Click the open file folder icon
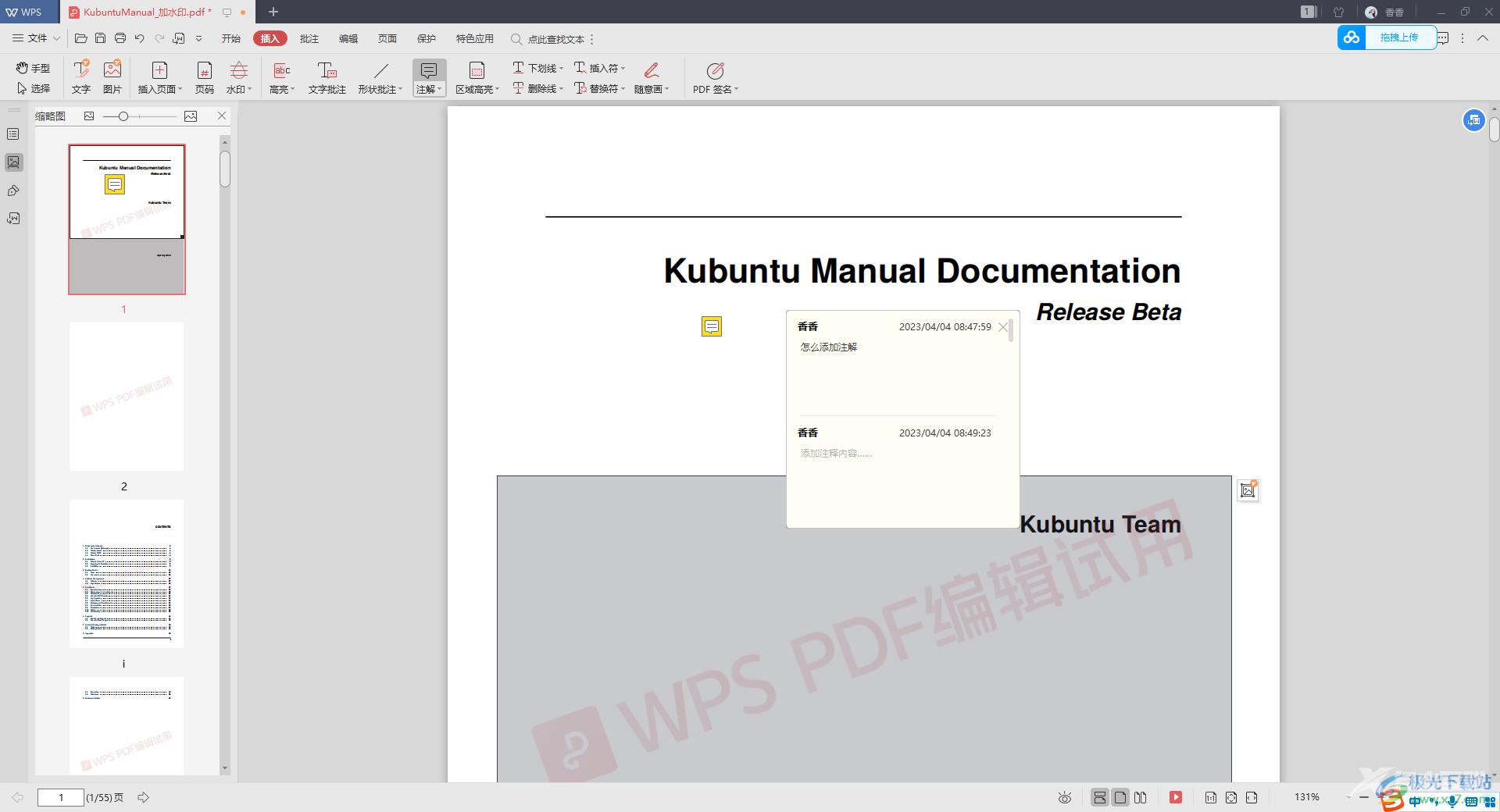Screen dimensions: 1500x812 [x=80, y=38]
